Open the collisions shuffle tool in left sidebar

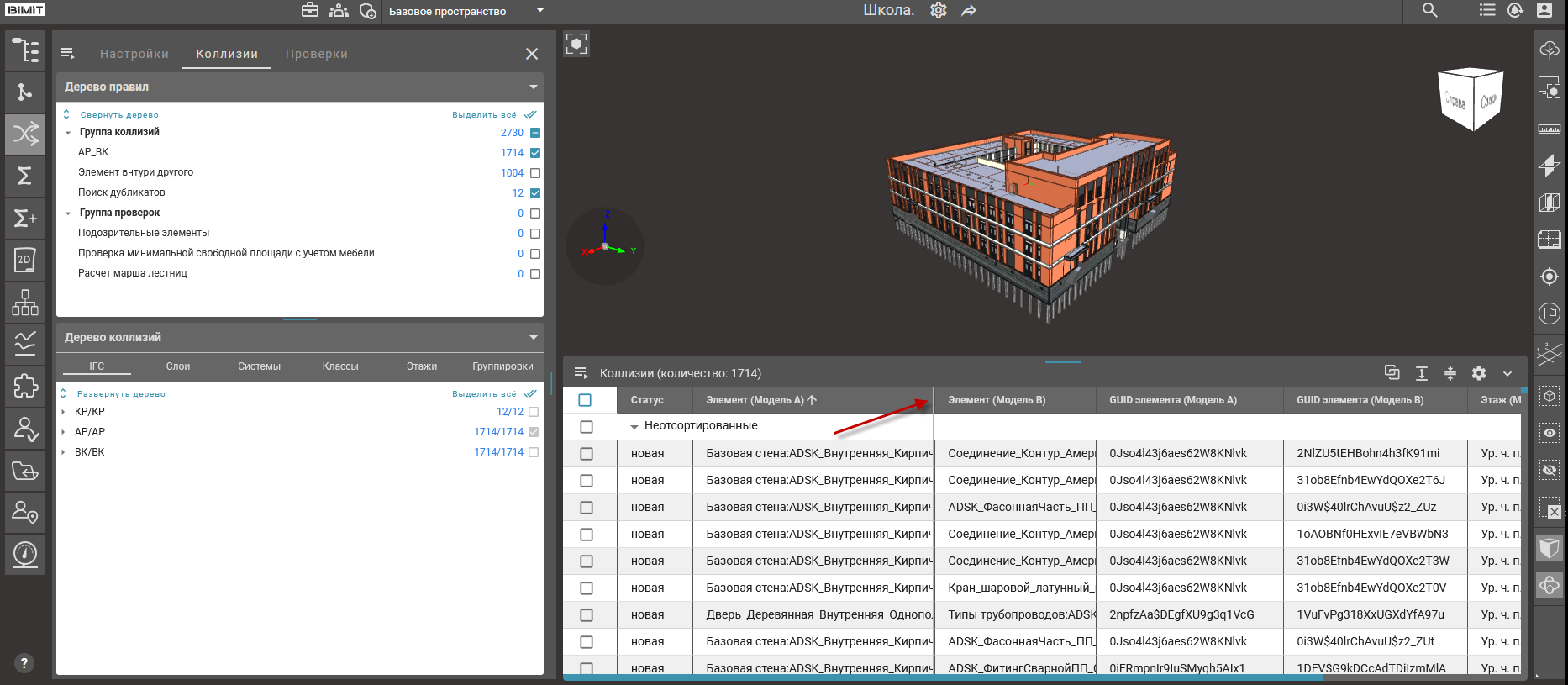25,134
